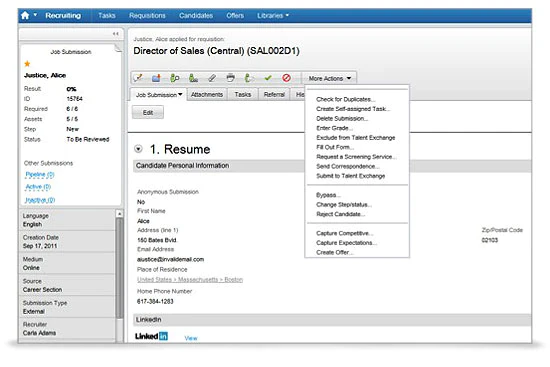This screenshot has width=550, height=367.
Task: Click the red reject circle icon
Action: click(x=286, y=78)
